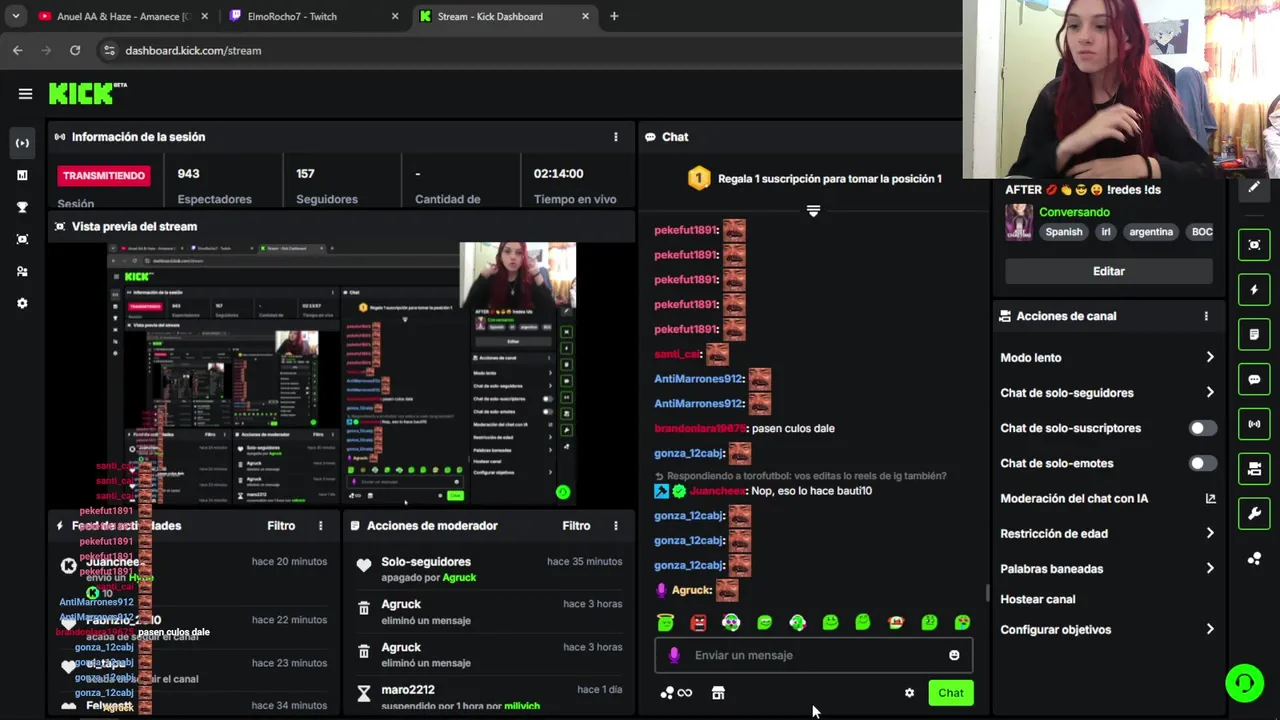Open the trophy achievements icon in the left sidebar

22,207
